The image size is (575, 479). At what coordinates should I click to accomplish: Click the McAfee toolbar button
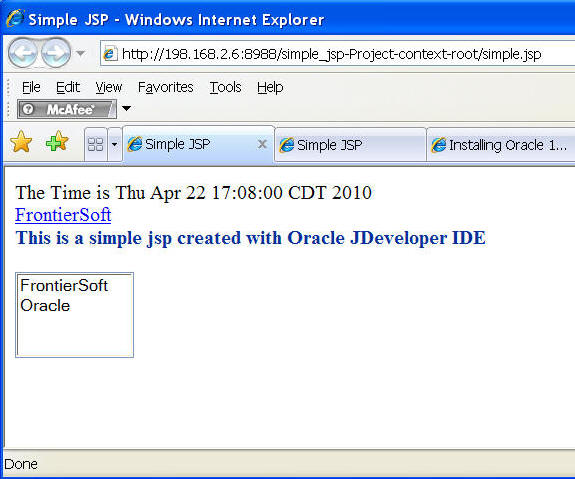(67, 109)
